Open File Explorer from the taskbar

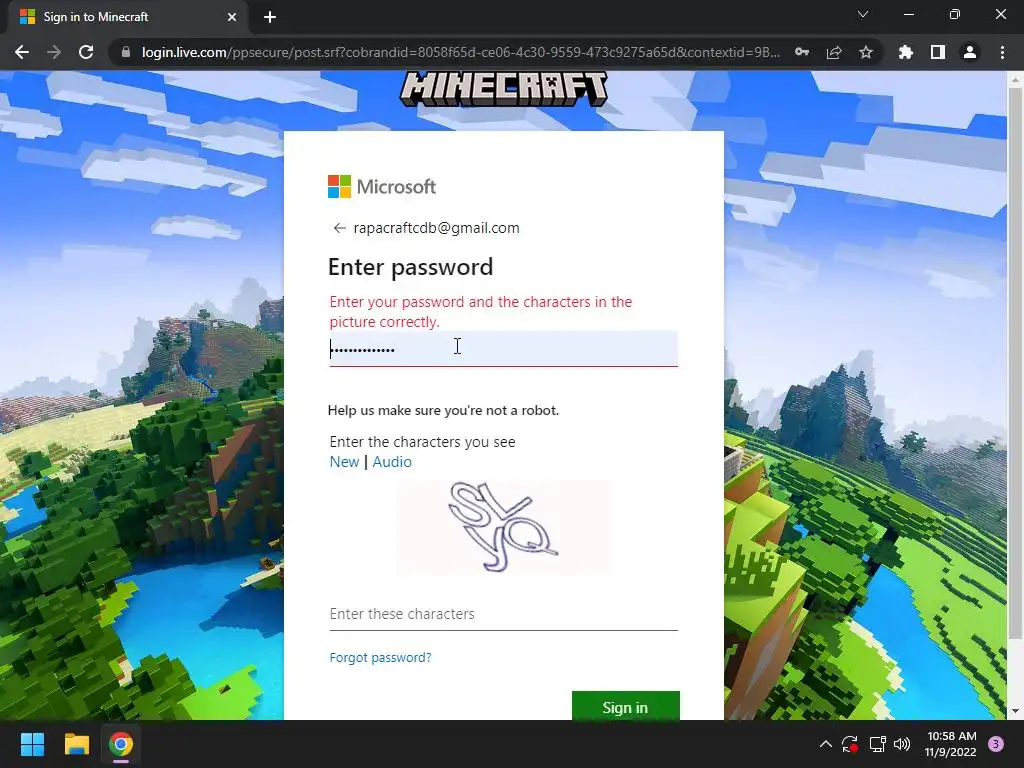coord(76,744)
